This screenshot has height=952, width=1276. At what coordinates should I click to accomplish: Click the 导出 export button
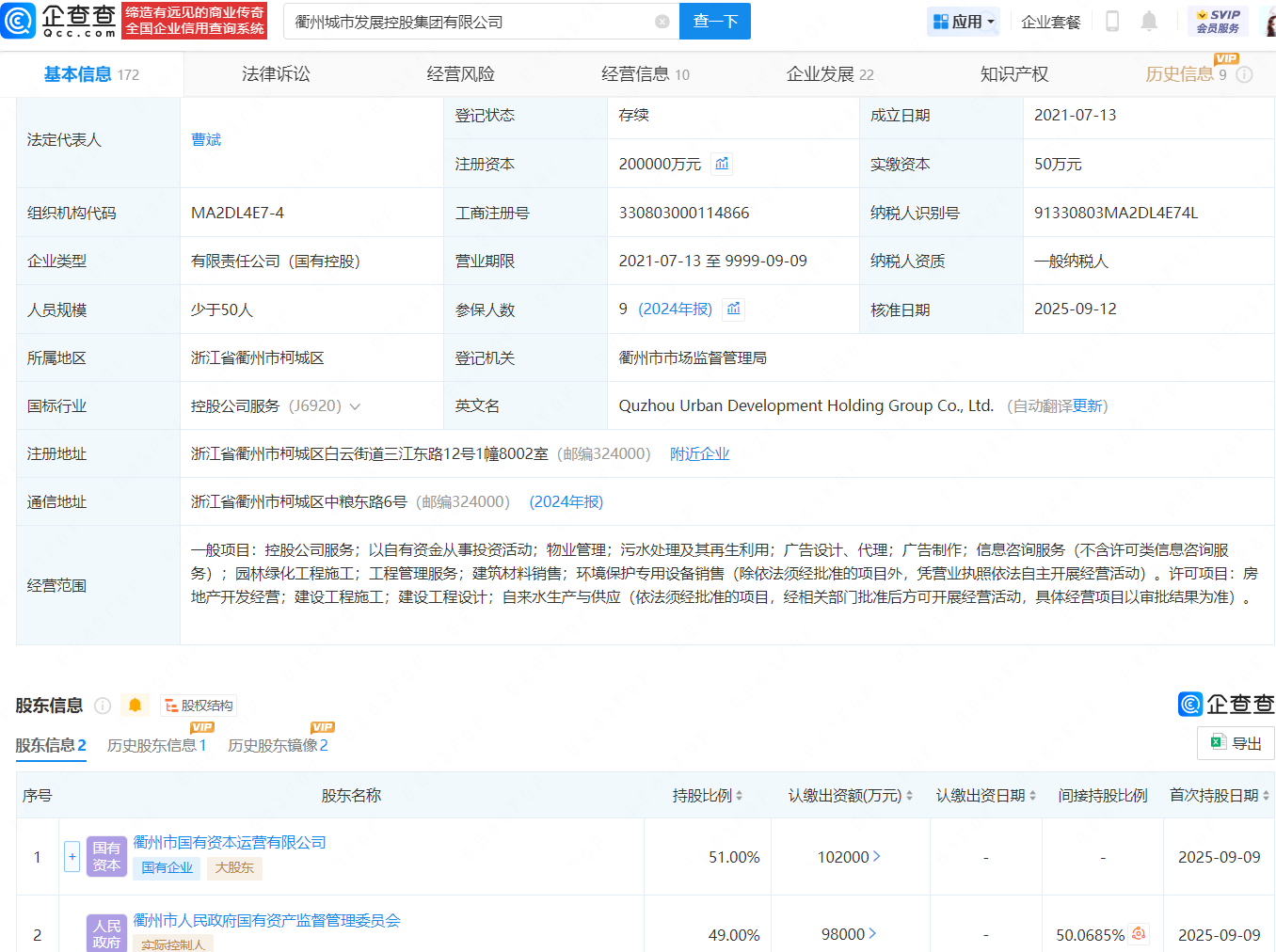click(1236, 743)
